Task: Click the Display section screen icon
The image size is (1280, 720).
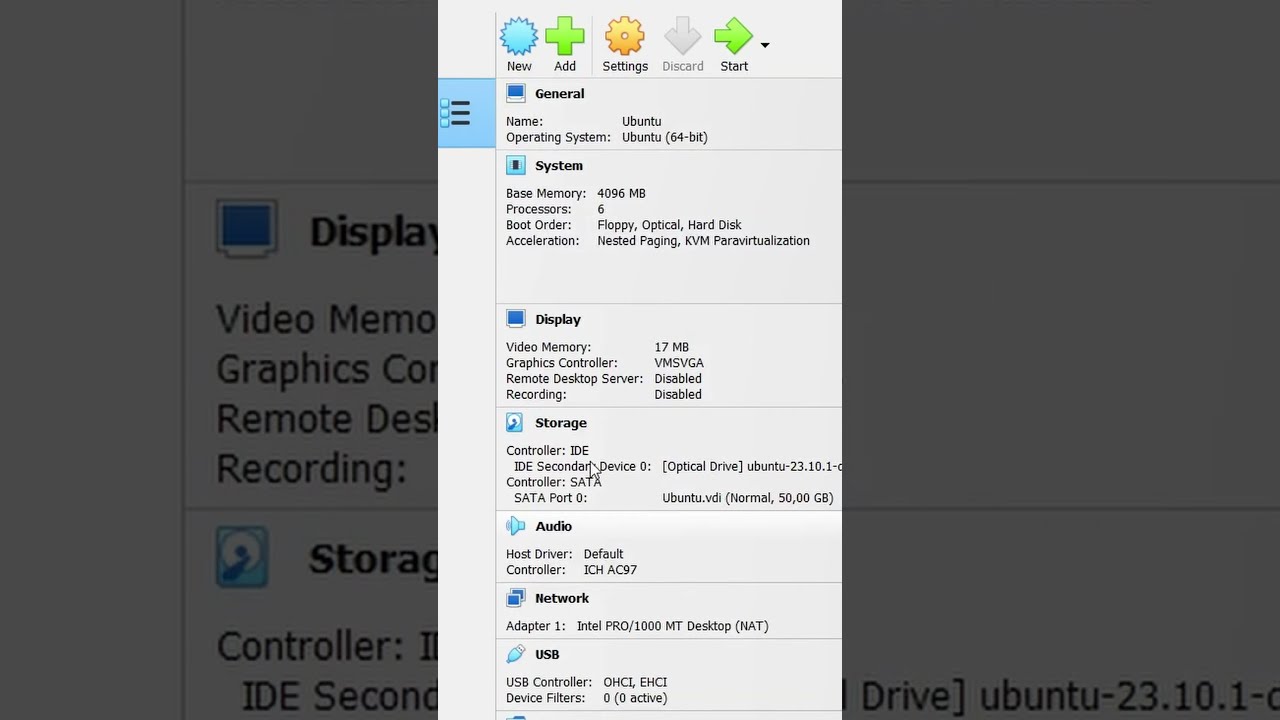Action: (x=516, y=319)
